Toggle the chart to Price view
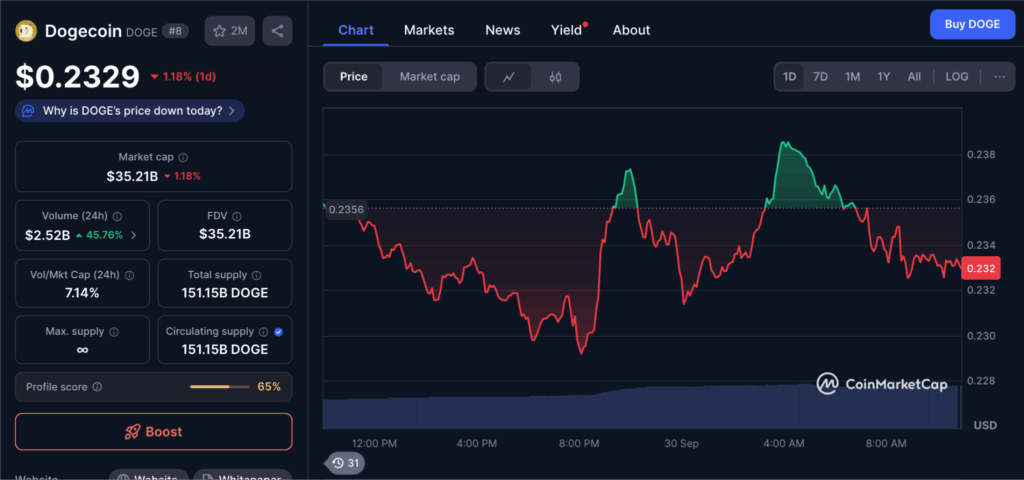This screenshot has width=1024, height=480. click(353, 77)
